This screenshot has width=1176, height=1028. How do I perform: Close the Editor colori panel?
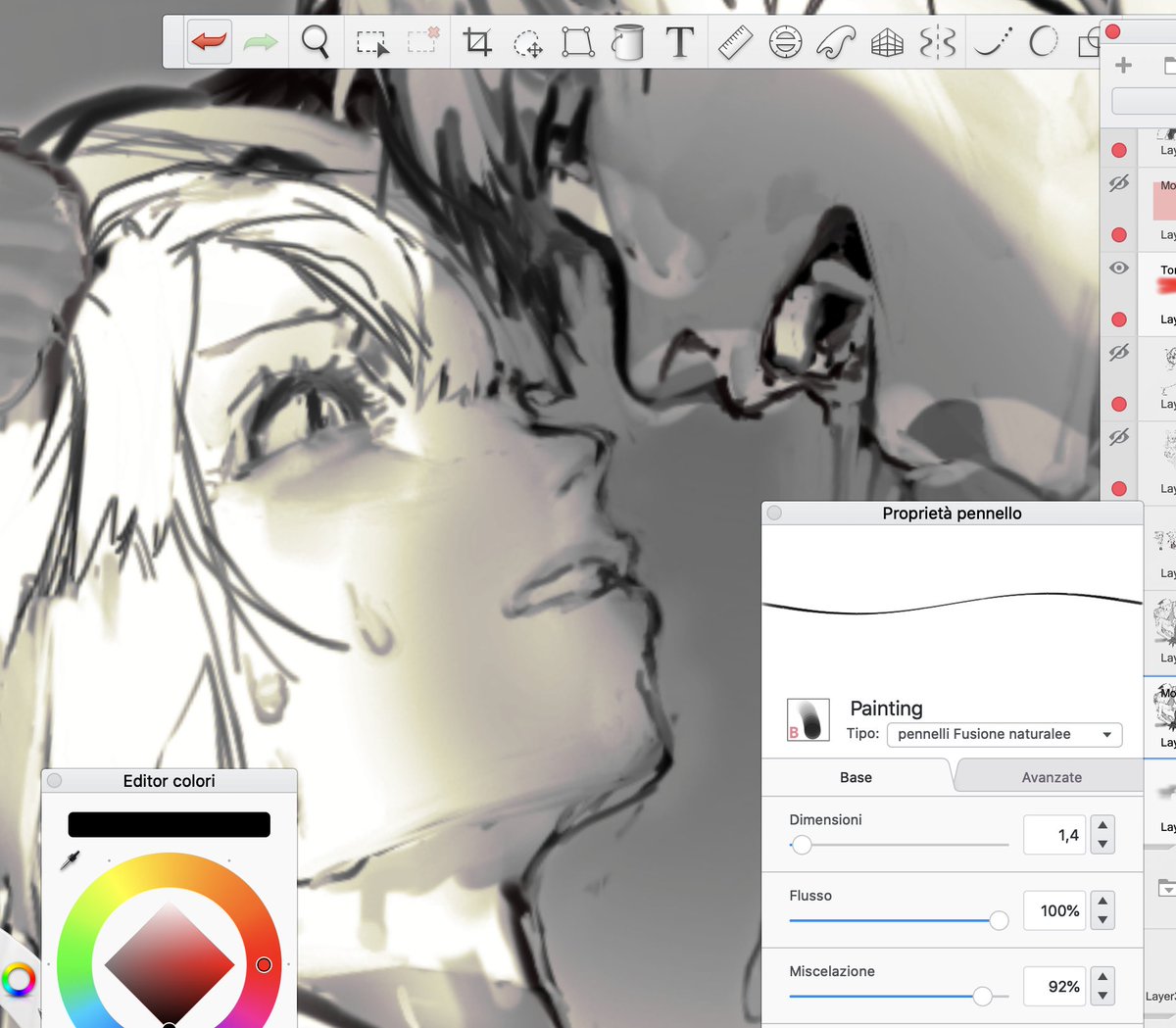tap(55, 780)
